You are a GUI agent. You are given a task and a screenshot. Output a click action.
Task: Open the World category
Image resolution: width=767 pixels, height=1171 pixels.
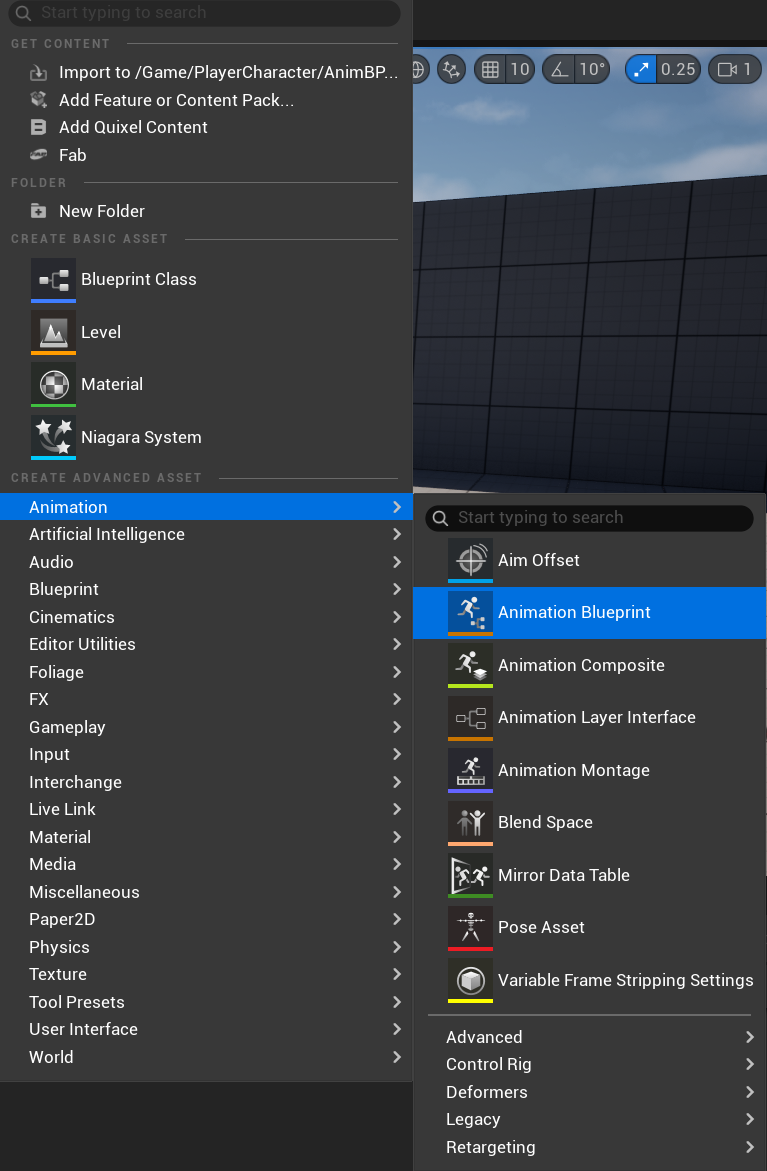(x=206, y=1057)
